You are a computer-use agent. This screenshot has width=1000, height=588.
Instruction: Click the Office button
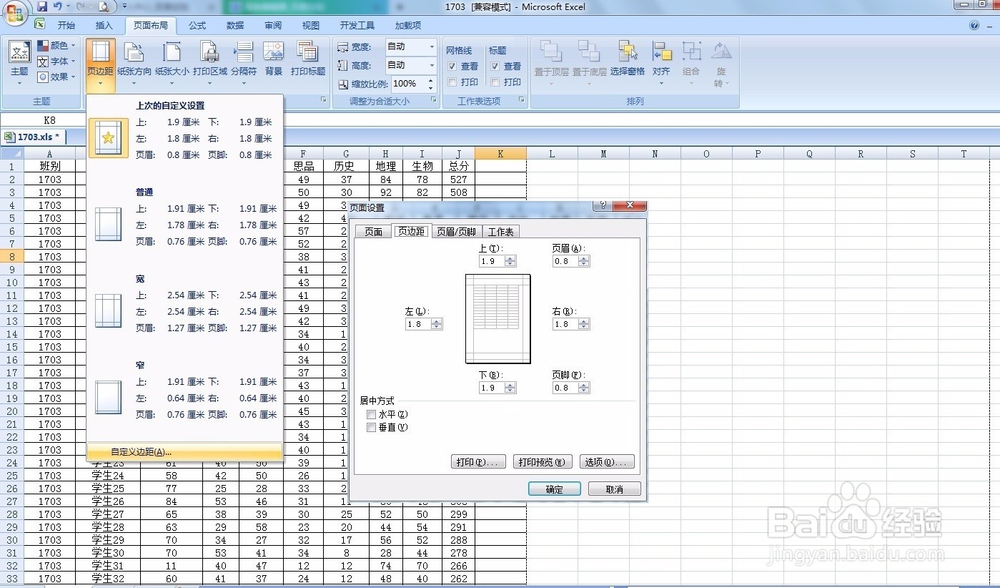point(15,12)
